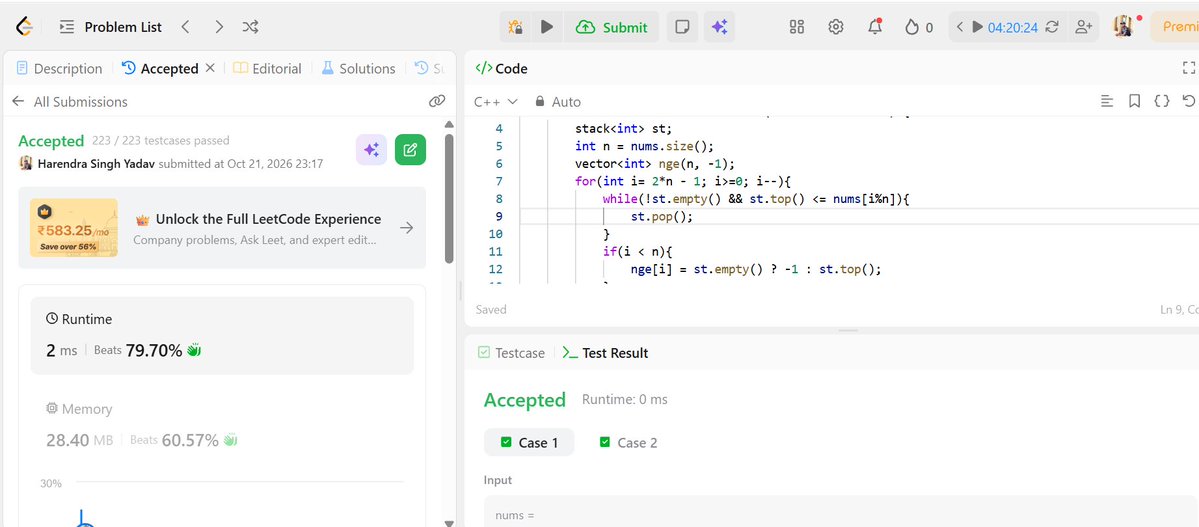The width and height of the screenshot is (1199, 527).
Task: Maximize the code editor panel
Action: point(1189,68)
